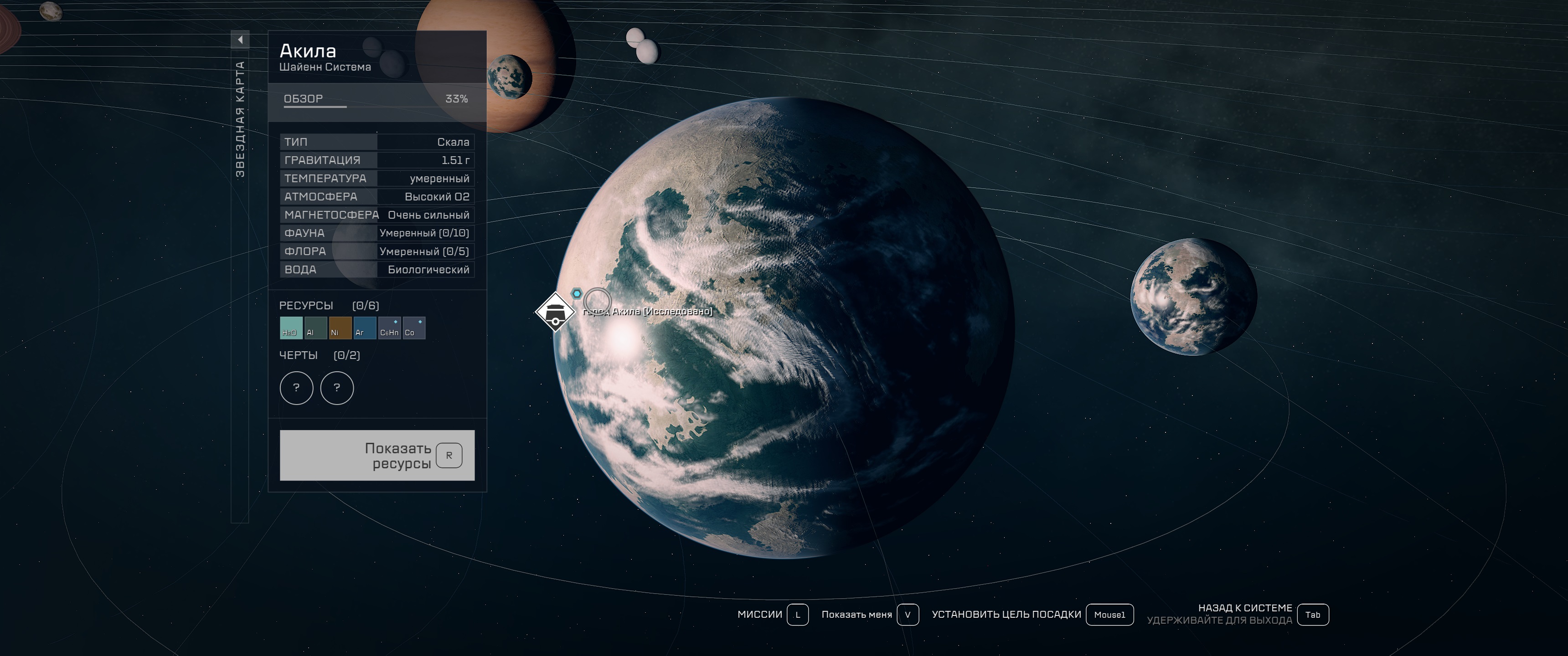Click the Akila City landing marker icon
The width and height of the screenshot is (1568, 656).
555,312
